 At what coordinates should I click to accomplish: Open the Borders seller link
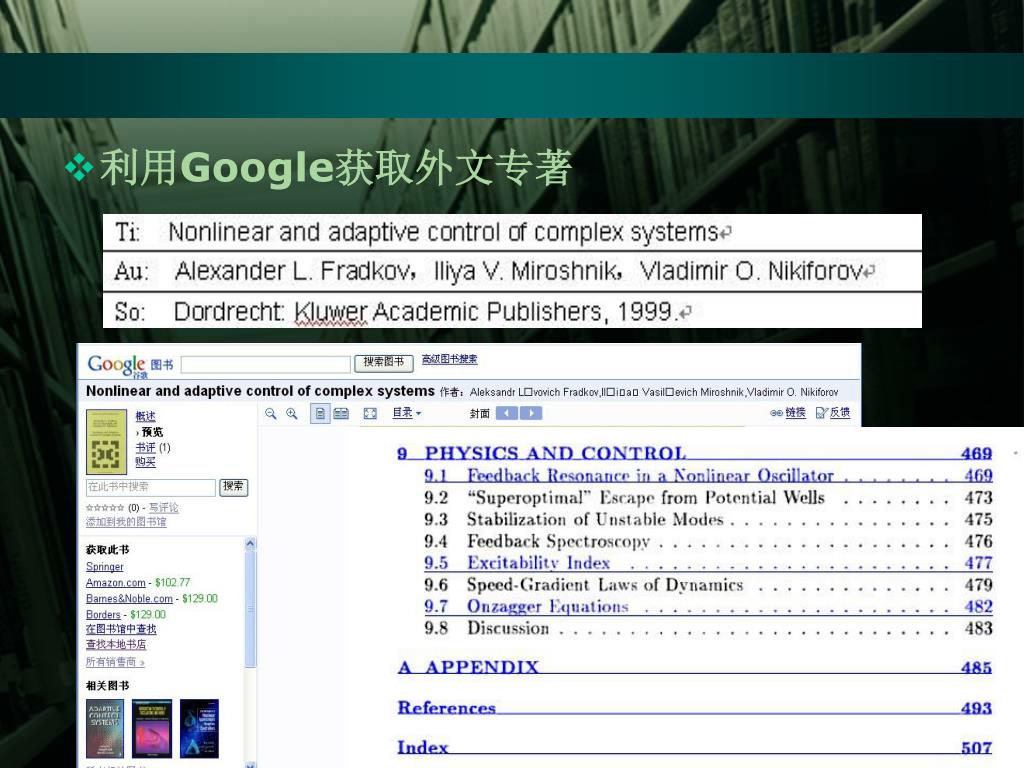point(103,615)
